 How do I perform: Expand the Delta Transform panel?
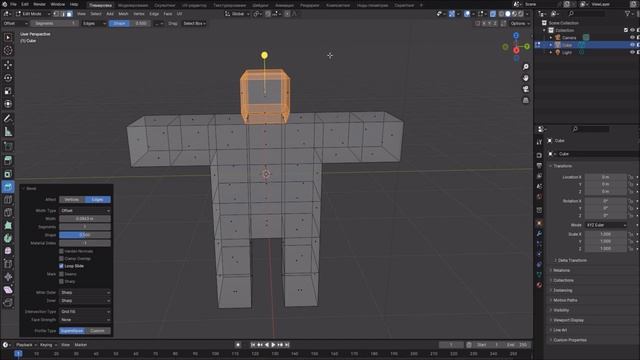point(571,260)
